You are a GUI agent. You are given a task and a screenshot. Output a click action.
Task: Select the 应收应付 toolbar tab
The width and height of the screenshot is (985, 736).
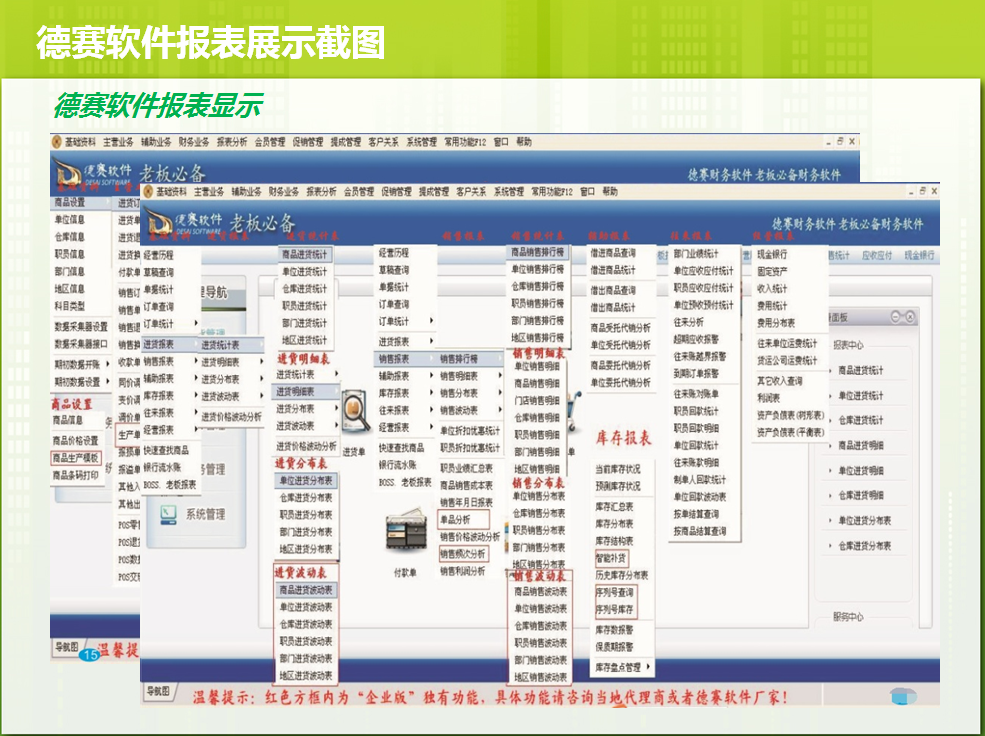pyautogui.click(x=876, y=255)
